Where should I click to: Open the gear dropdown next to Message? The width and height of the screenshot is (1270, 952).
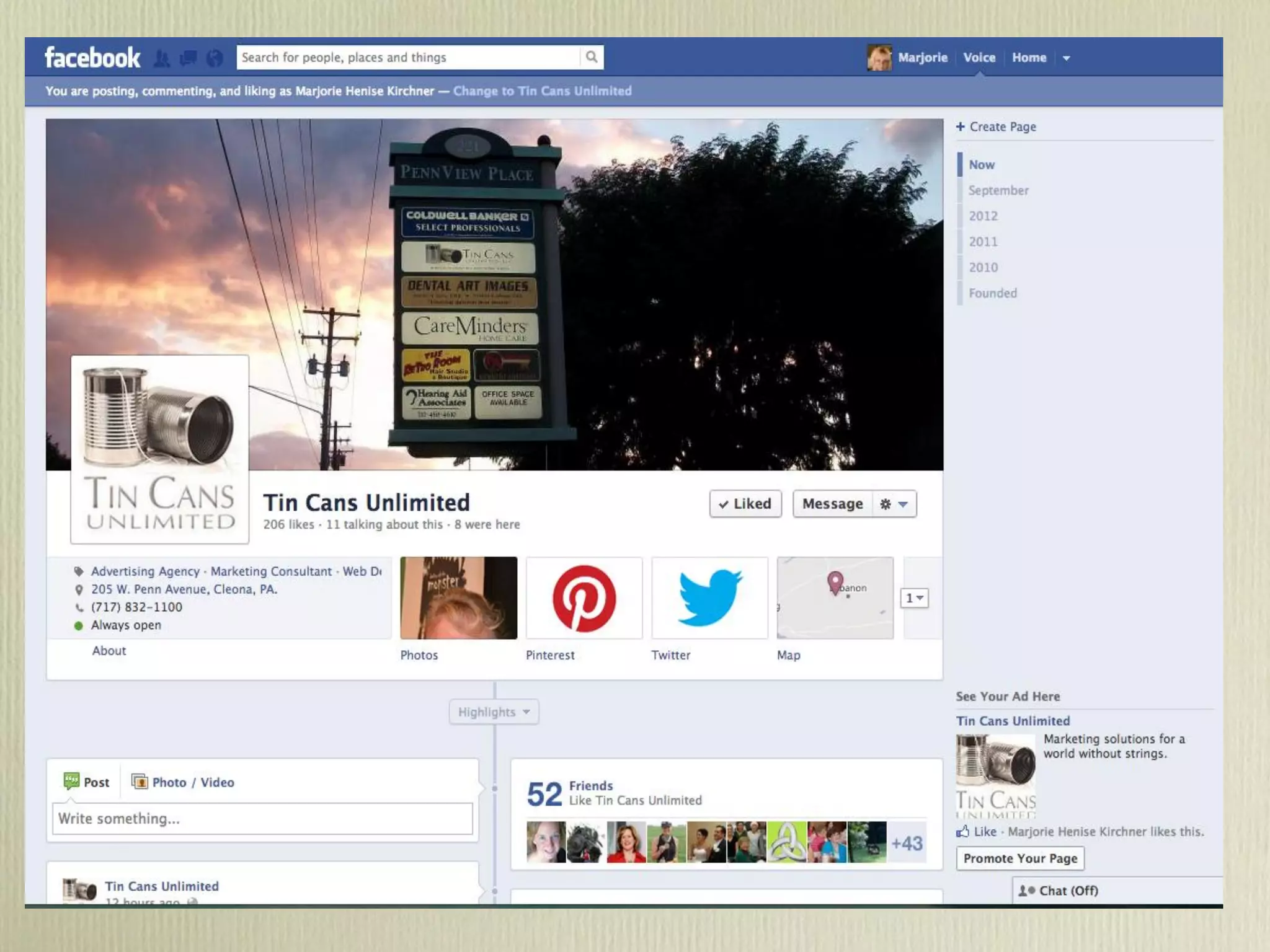[894, 504]
